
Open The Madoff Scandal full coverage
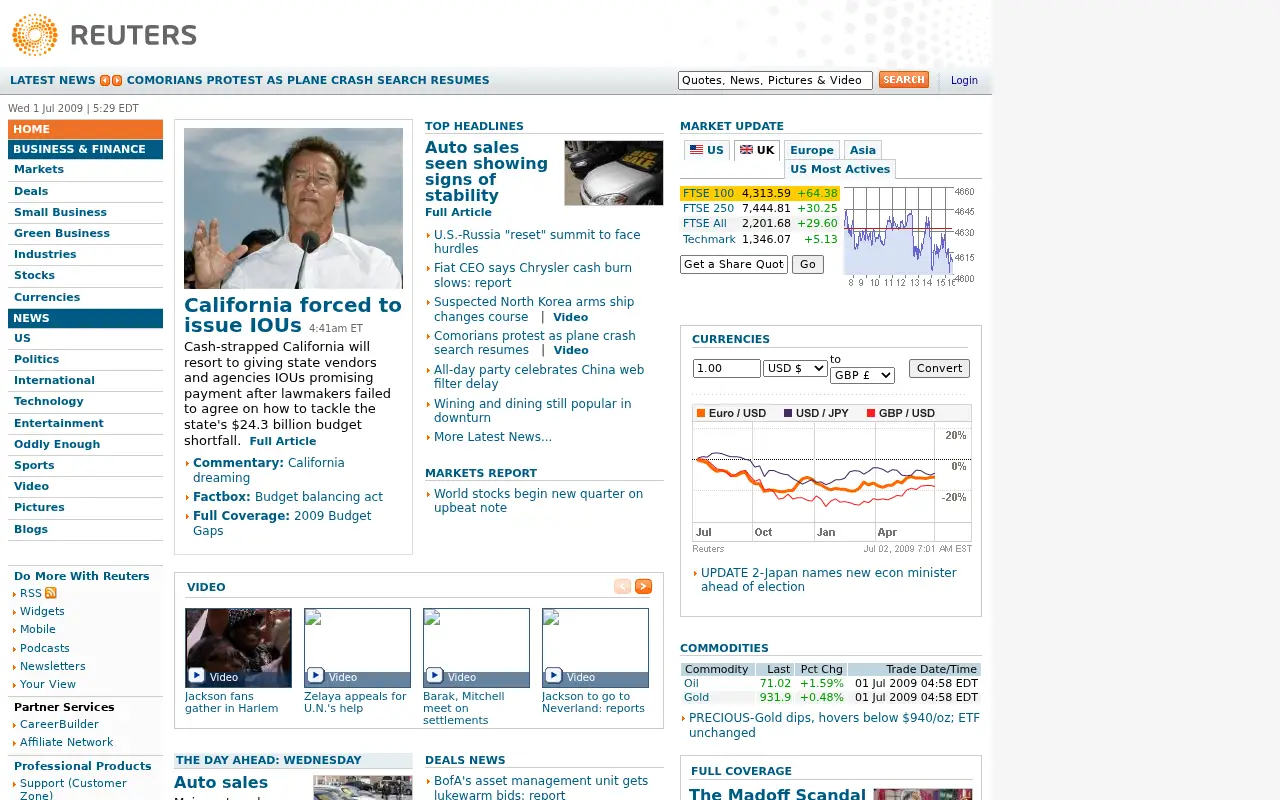pyautogui.click(x=777, y=794)
